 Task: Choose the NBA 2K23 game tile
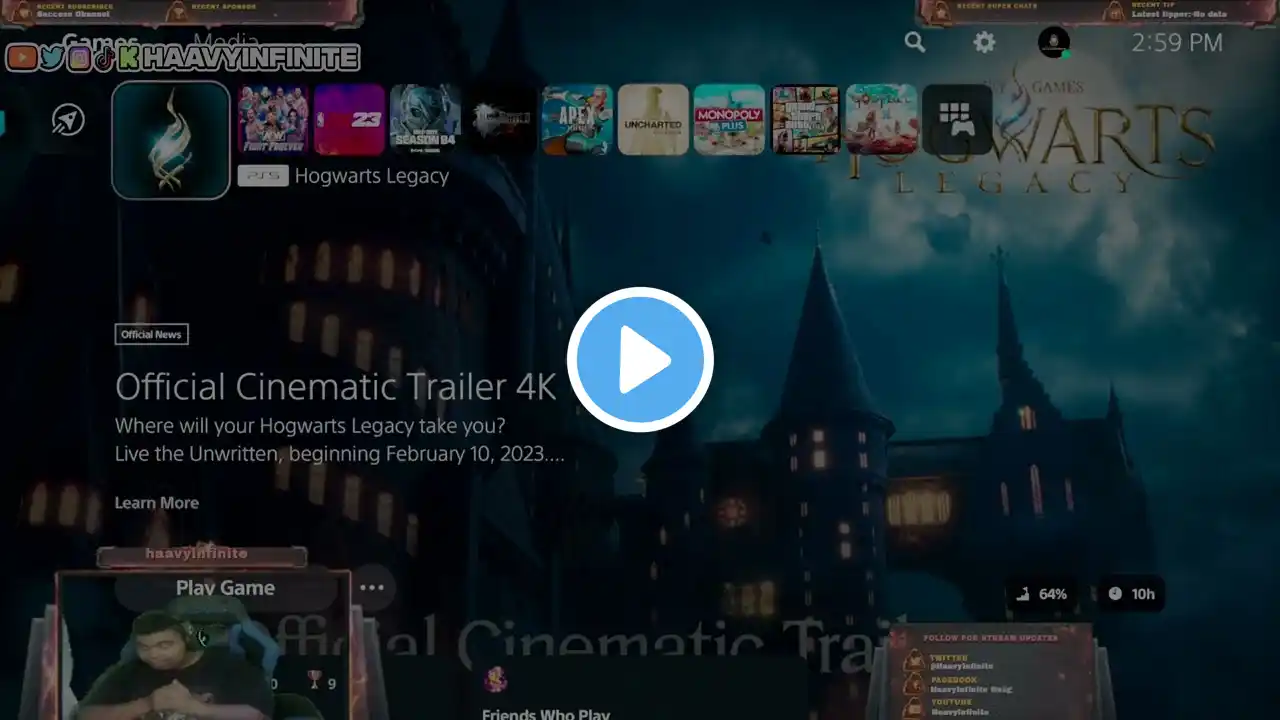(350, 120)
